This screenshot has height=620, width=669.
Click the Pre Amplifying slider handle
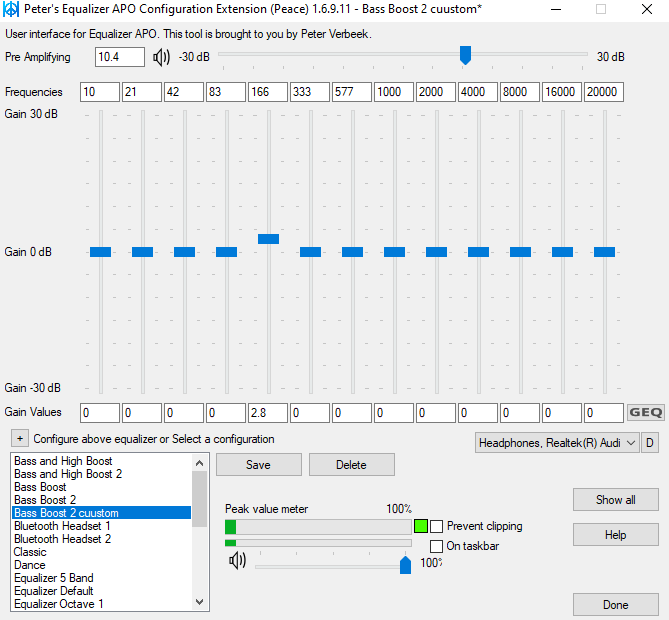(465, 55)
